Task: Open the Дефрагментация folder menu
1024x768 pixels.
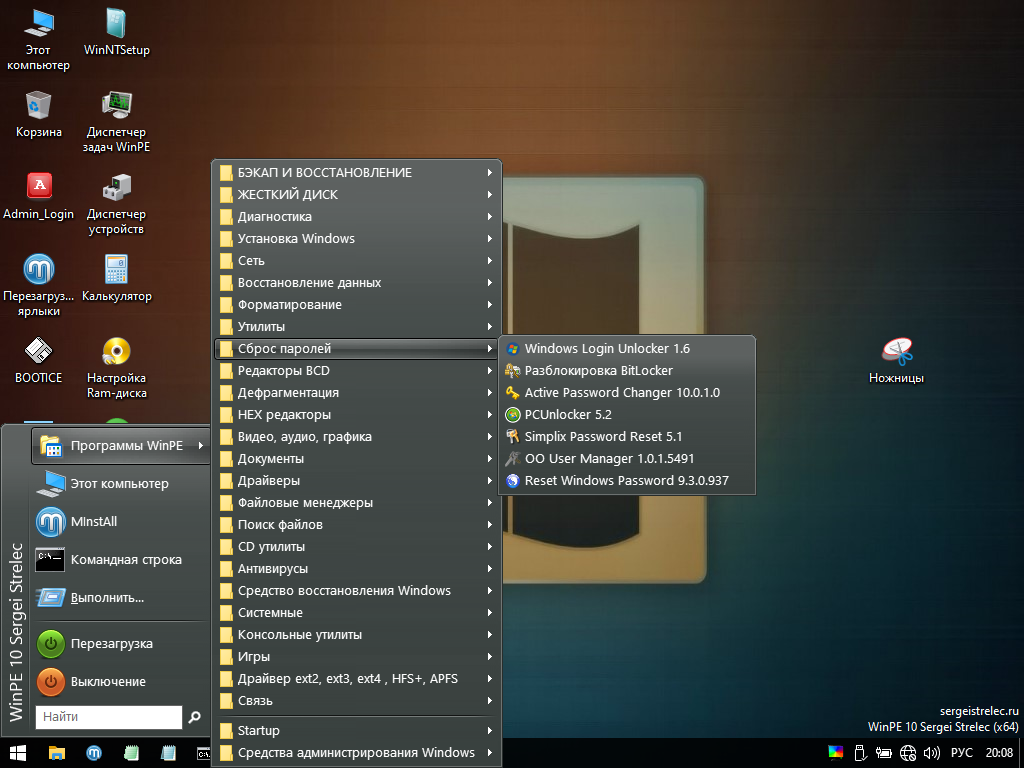Action: pyautogui.click(x=357, y=392)
